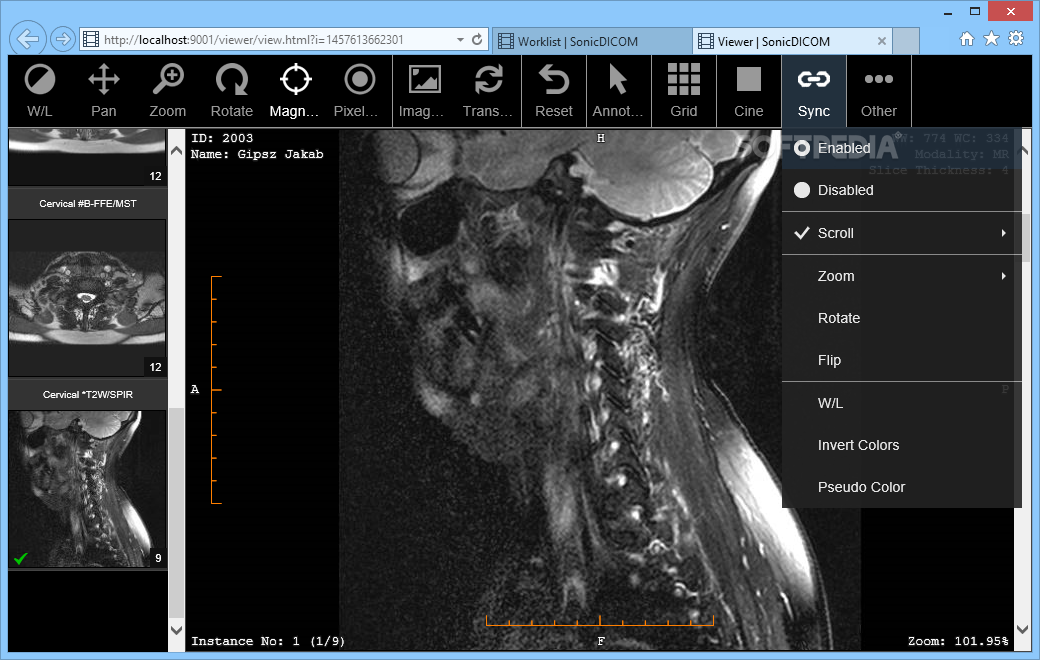The image size is (1040, 660).
Task: Open browser home page
Action: (x=967, y=38)
